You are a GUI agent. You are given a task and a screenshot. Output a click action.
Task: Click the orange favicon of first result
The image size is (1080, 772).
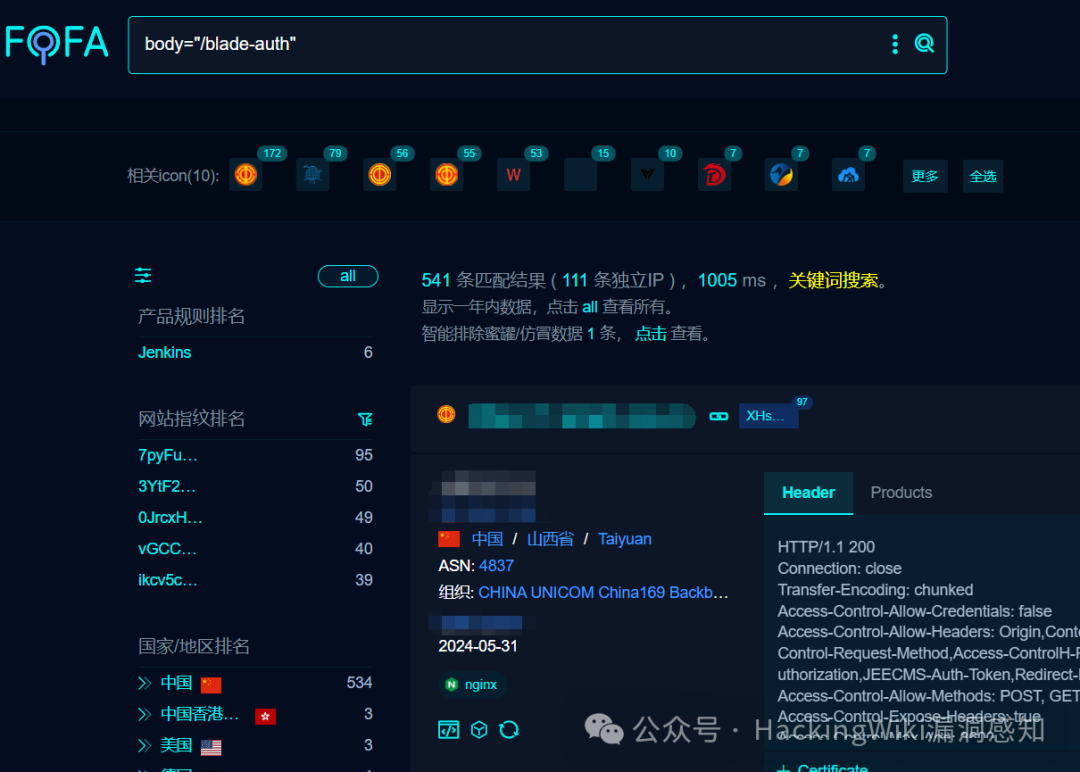click(446, 414)
